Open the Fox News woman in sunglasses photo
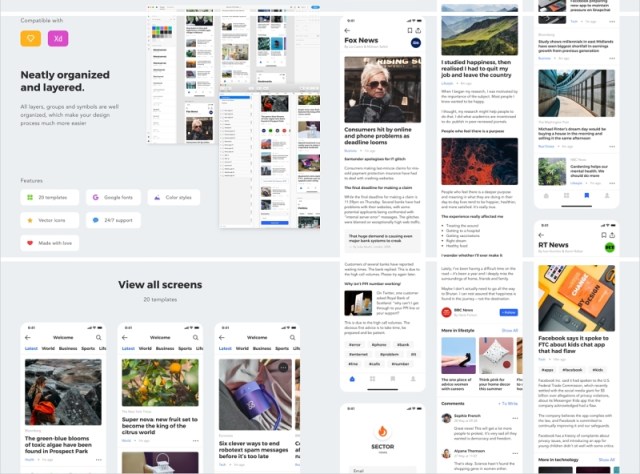The width and height of the screenshot is (640, 474). point(382,90)
